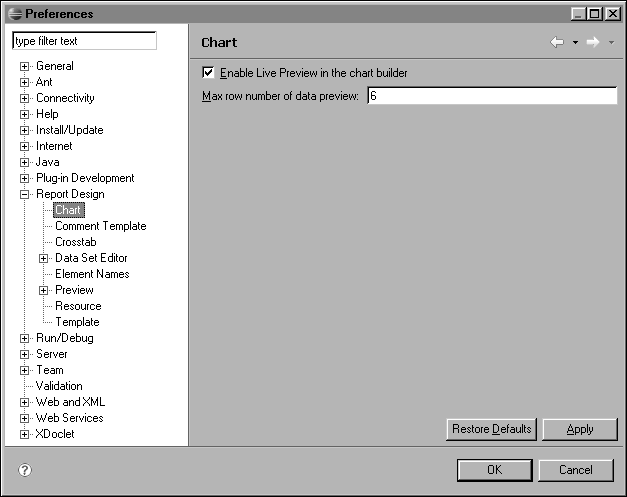Select Crosstab in the tree
Screen dimensions: 627x497
[x=76, y=242]
